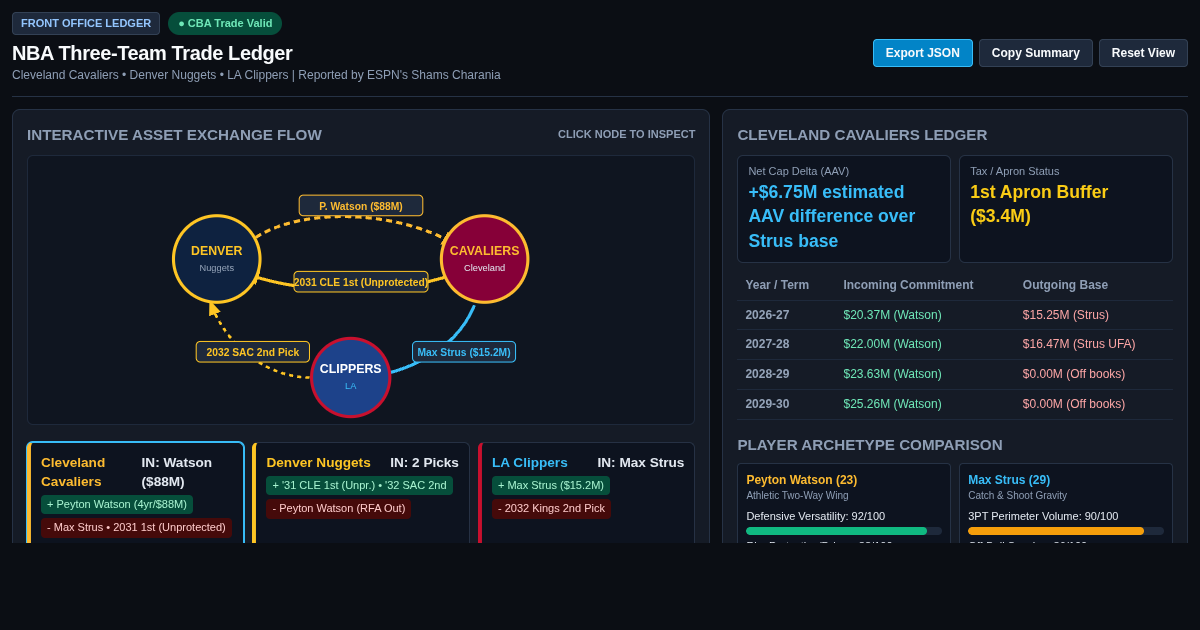Screen dimensions: 1200x630
Task: Click the Cleveland Cavaliers Ledger heading
Action: pyautogui.click(x=862, y=134)
